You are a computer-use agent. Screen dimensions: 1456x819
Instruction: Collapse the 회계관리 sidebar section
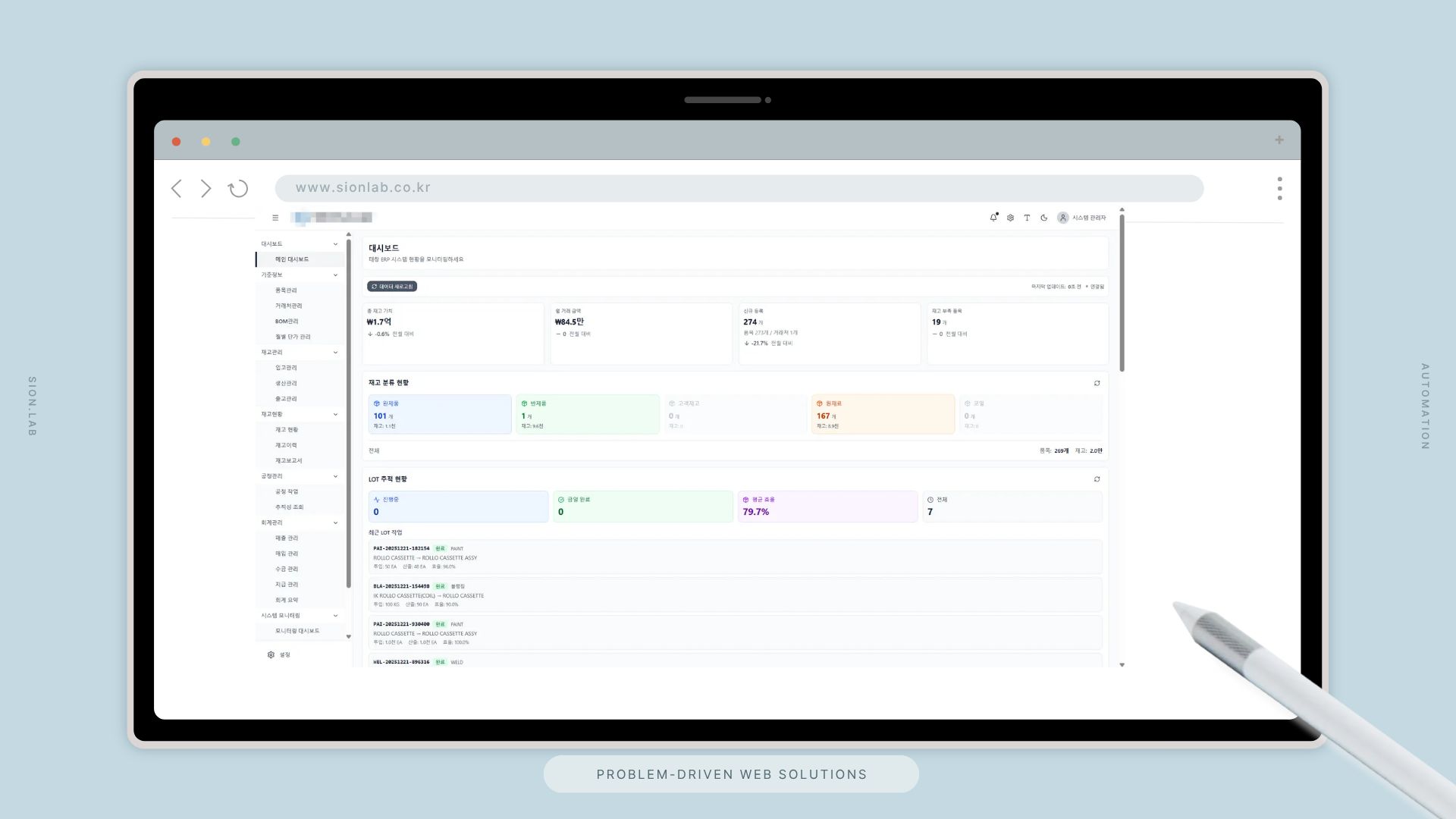tap(335, 523)
